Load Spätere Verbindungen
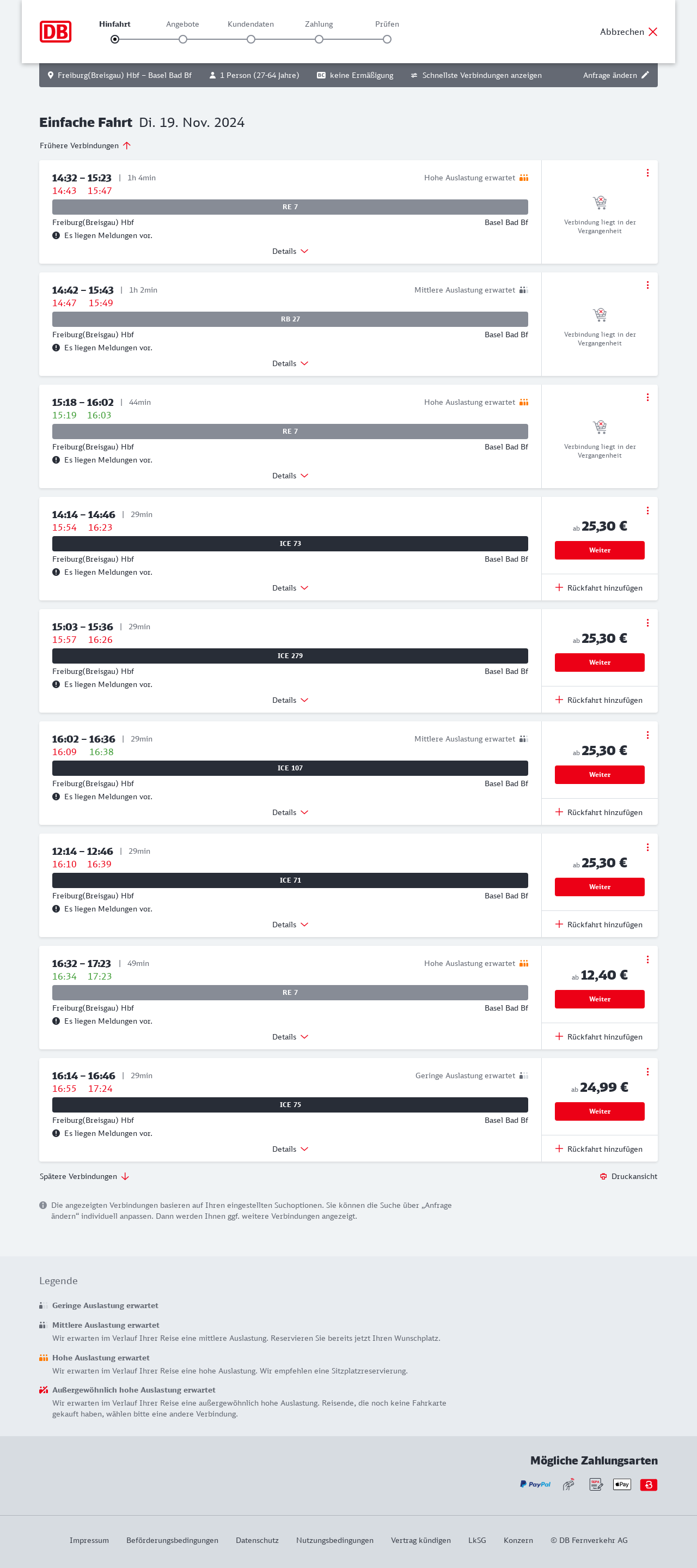Screen dimensions: 697x1568 coord(84,1176)
